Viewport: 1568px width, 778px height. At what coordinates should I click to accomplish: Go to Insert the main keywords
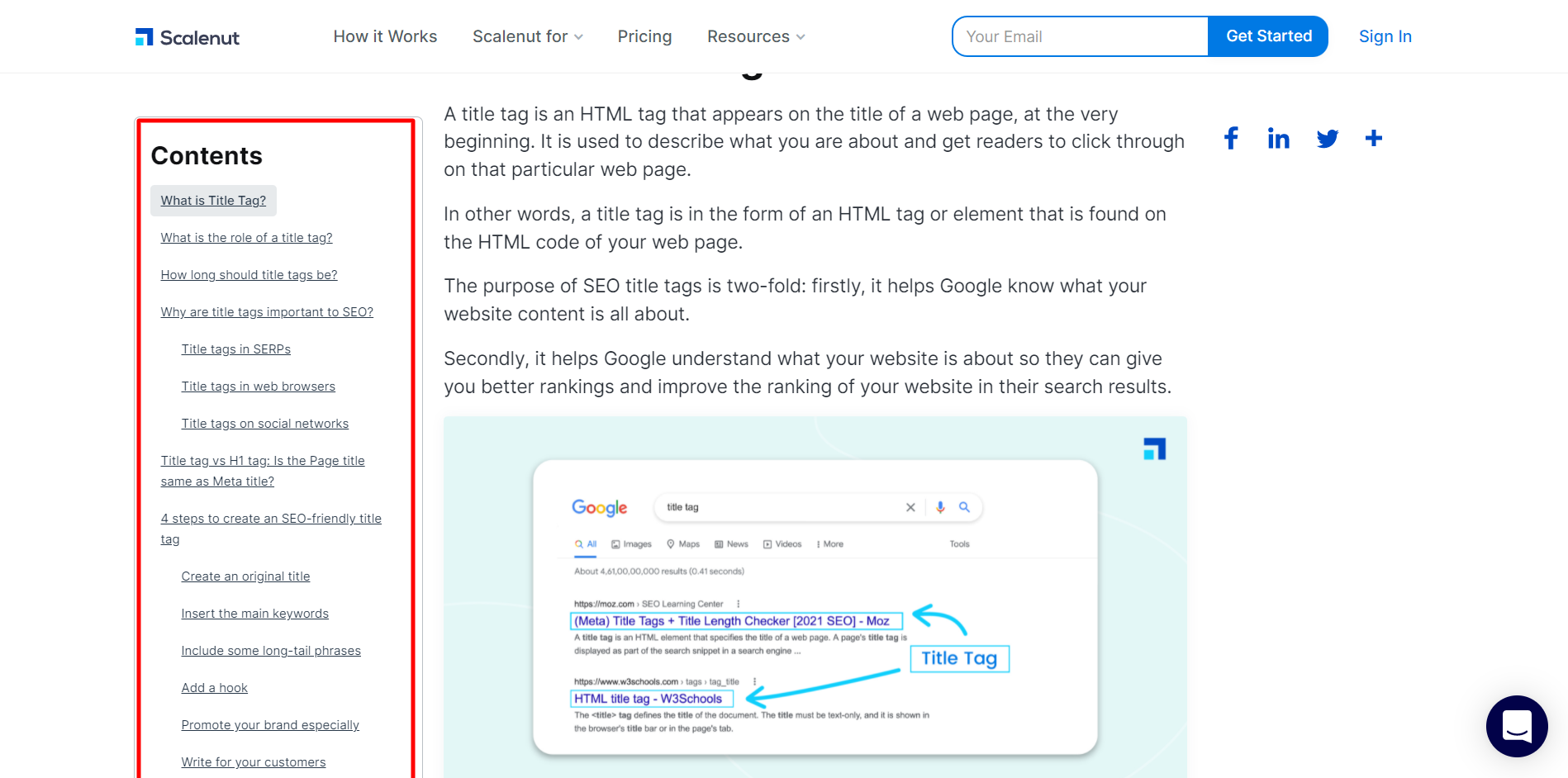click(x=255, y=614)
